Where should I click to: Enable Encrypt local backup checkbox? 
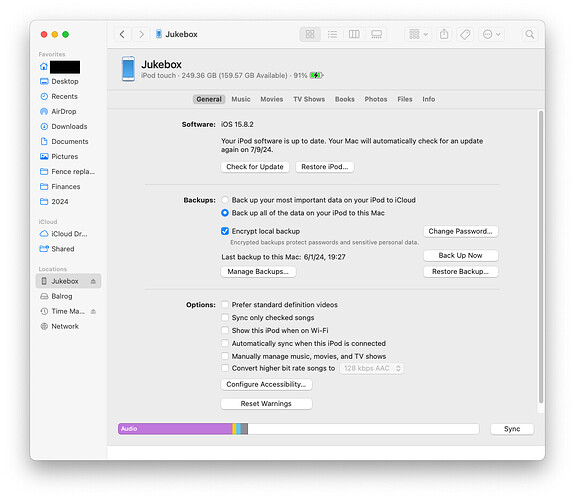coord(225,231)
